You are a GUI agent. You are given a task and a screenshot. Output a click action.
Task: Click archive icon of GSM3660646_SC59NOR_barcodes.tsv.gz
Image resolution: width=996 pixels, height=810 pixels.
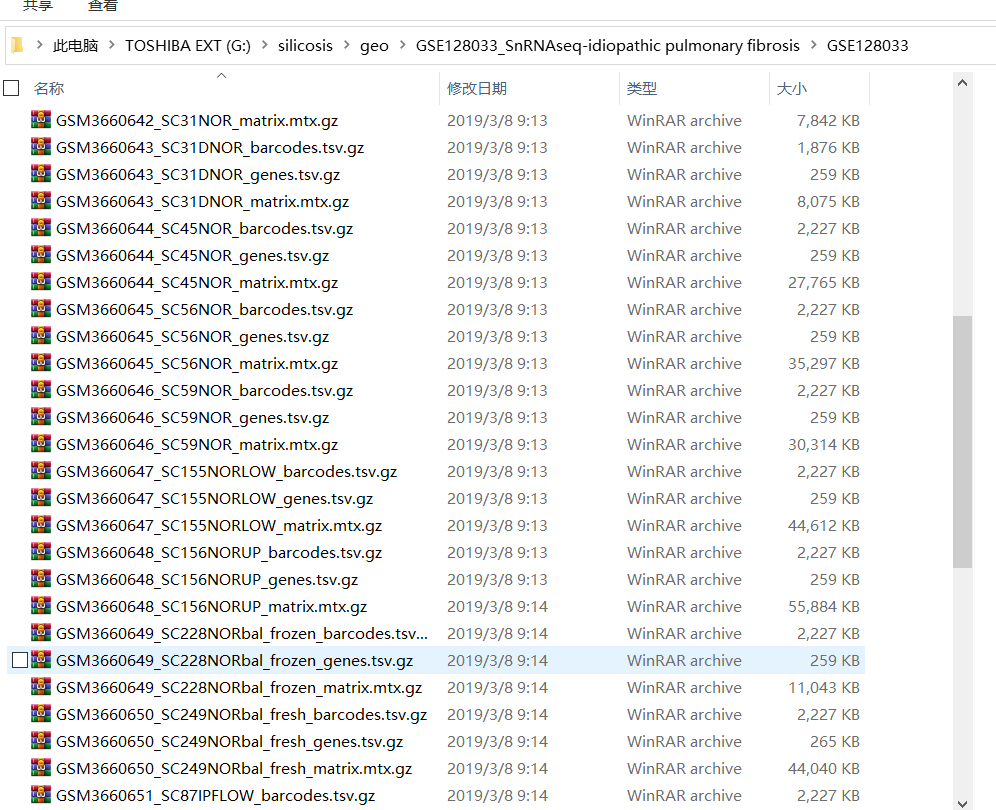tap(41, 389)
